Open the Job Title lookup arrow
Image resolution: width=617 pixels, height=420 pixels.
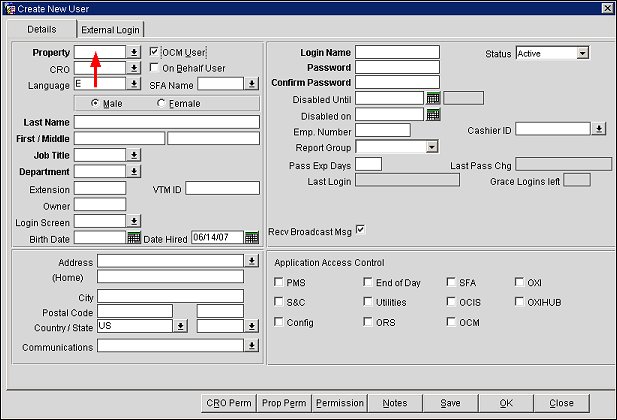point(134,155)
